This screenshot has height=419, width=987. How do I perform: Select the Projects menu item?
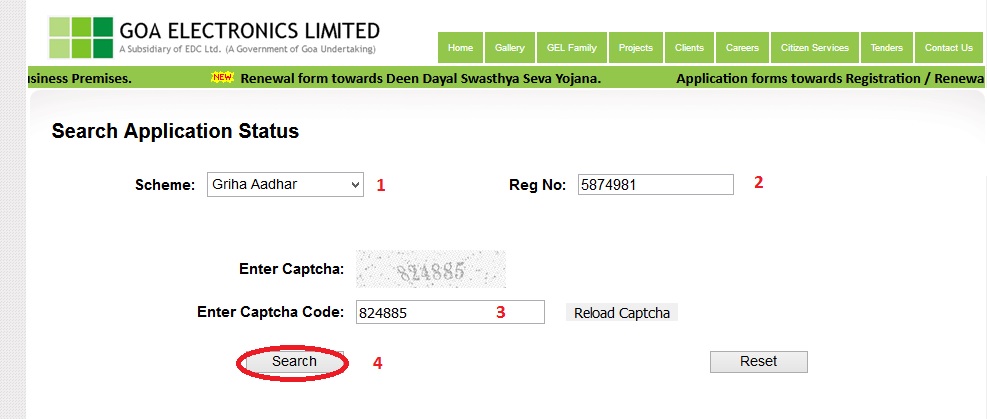coord(636,48)
